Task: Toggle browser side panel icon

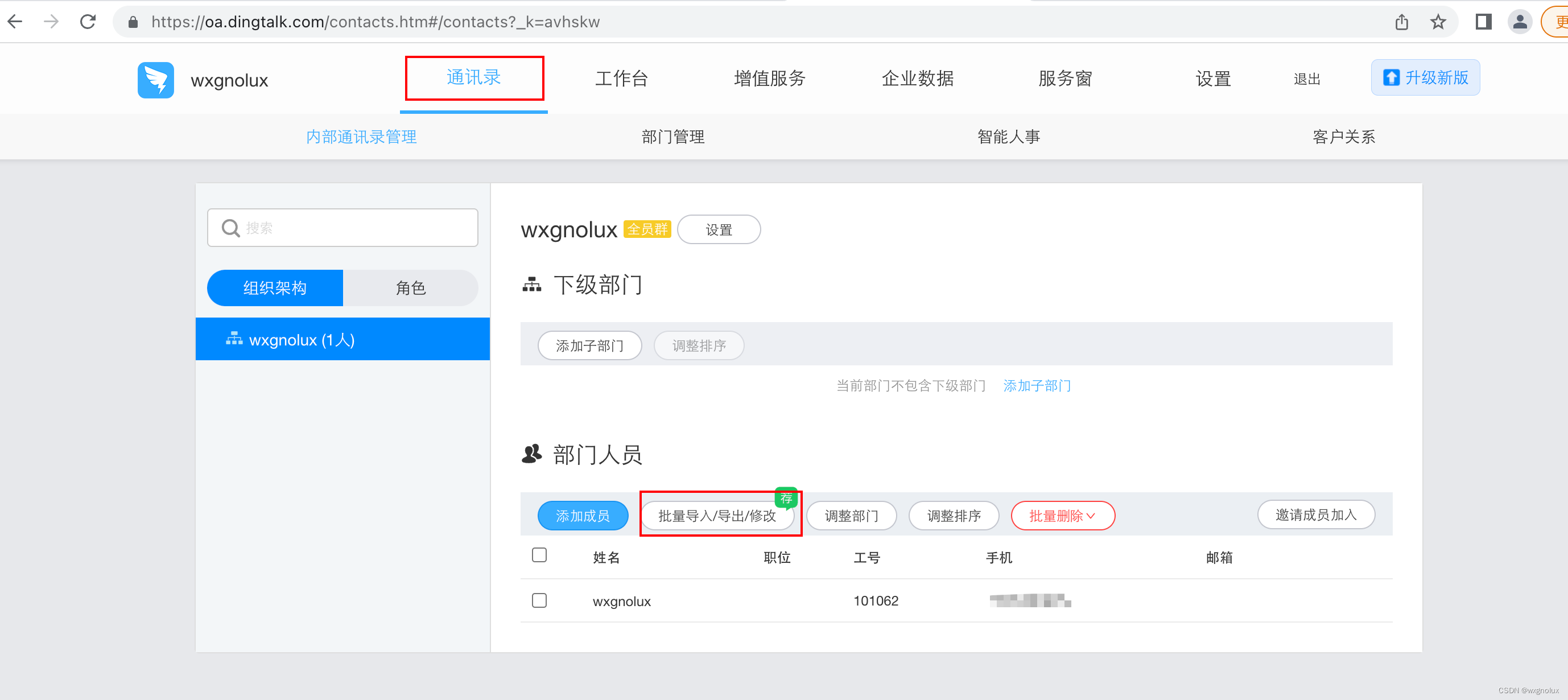Action: coord(1483,22)
